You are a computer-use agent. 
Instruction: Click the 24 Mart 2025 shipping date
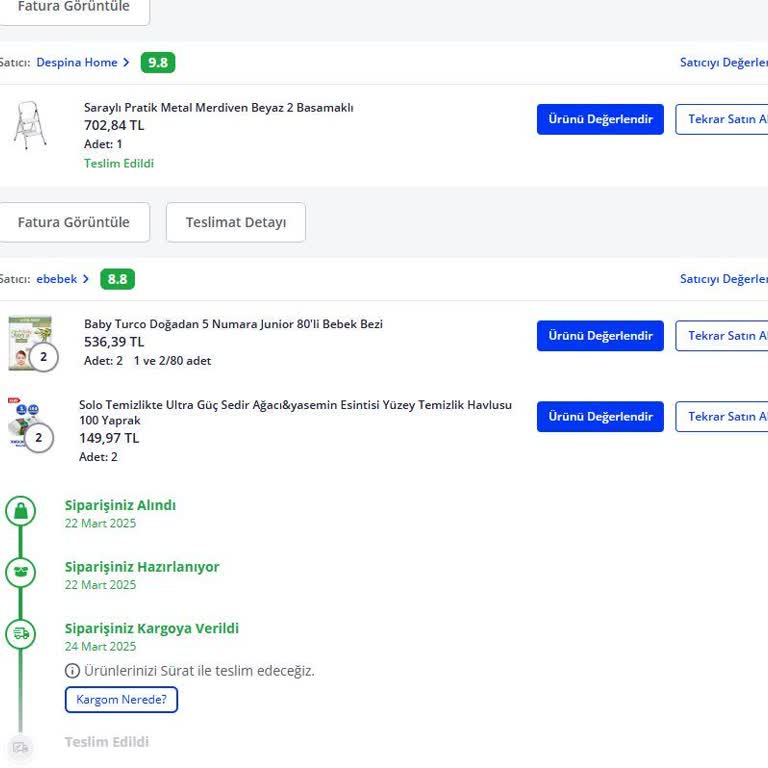(100, 647)
